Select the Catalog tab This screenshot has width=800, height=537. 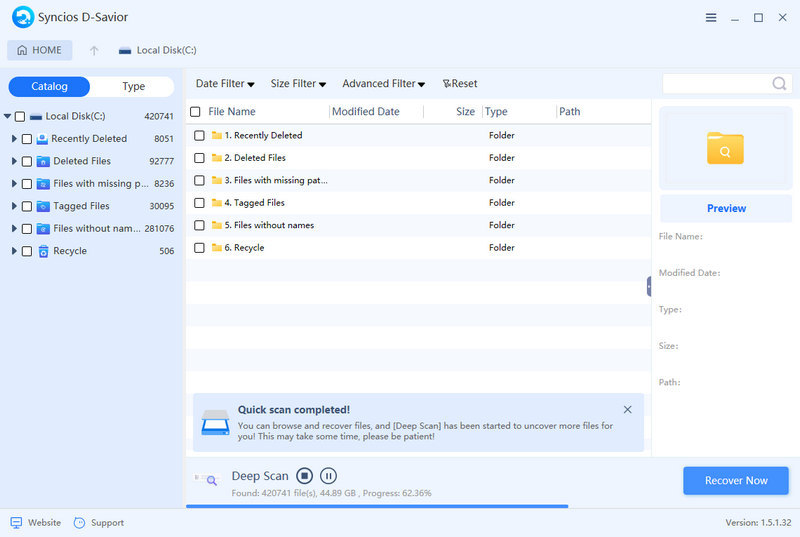[x=49, y=87]
